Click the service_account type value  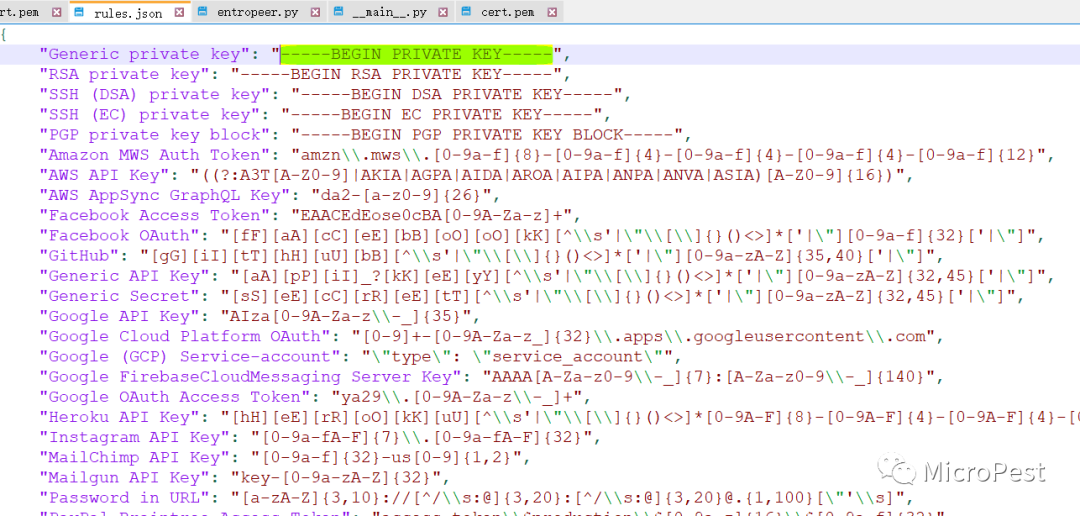point(517,357)
